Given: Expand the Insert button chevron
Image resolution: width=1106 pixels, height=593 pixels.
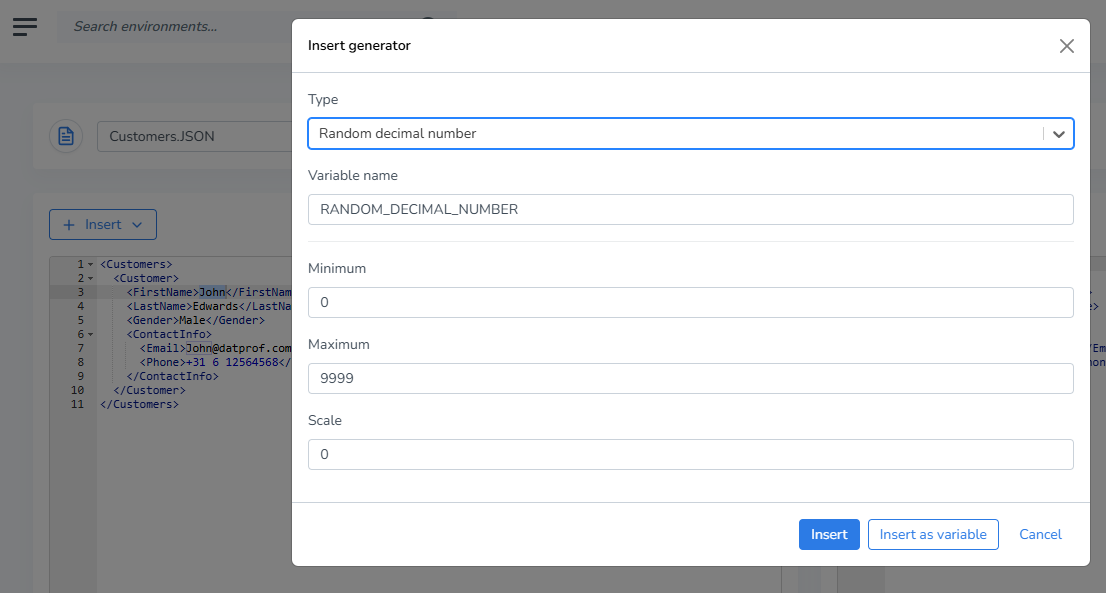Looking at the screenshot, I should coord(138,225).
